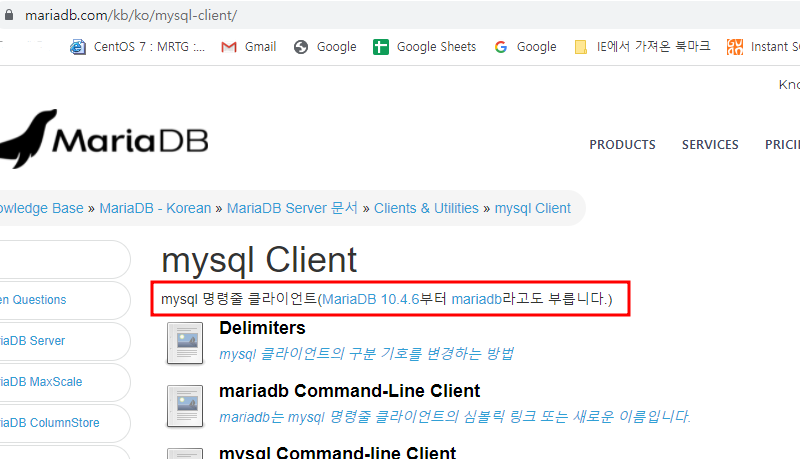Open the Delimiters article heading

point(262,328)
